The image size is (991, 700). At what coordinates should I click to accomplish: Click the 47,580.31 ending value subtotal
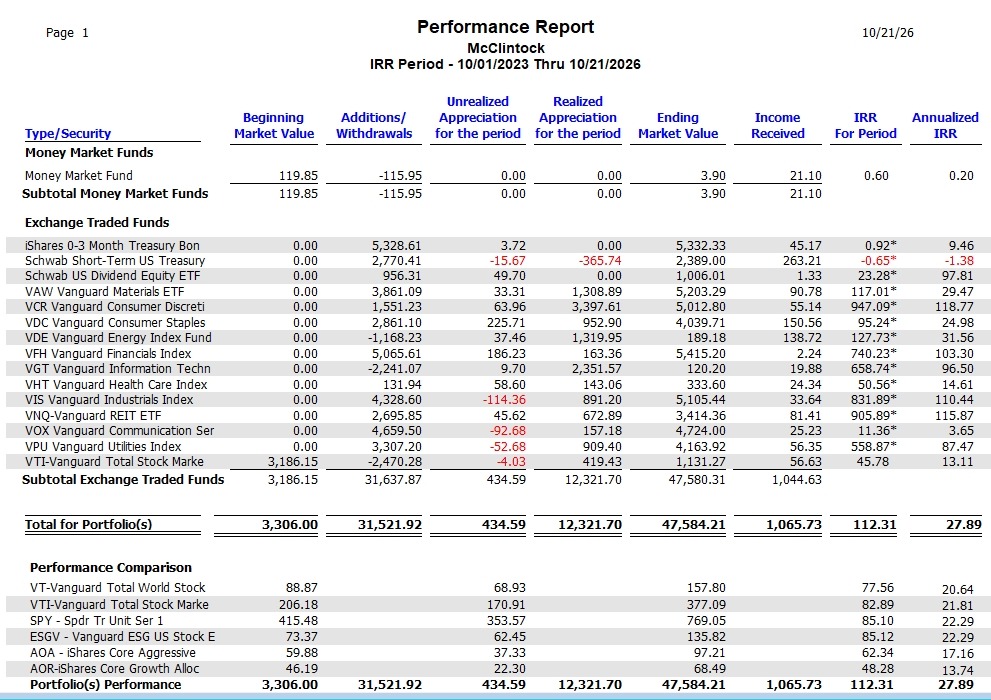click(x=697, y=480)
